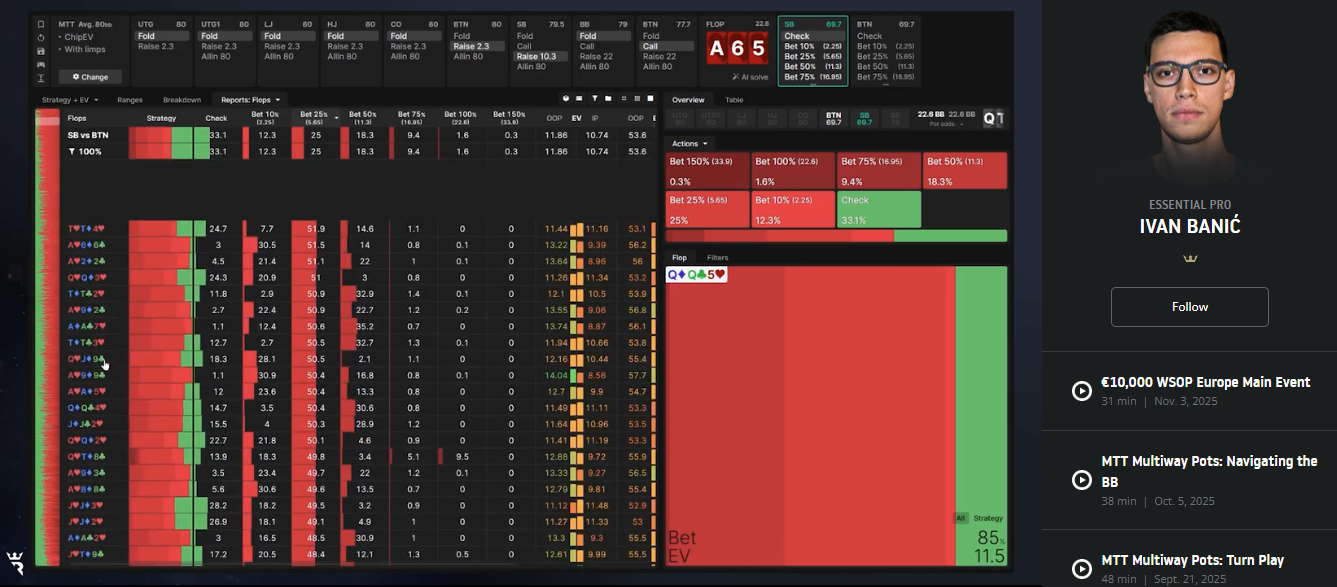Toggle the EV column view in header
The width and height of the screenshot is (1337, 587).
click(576, 118)
